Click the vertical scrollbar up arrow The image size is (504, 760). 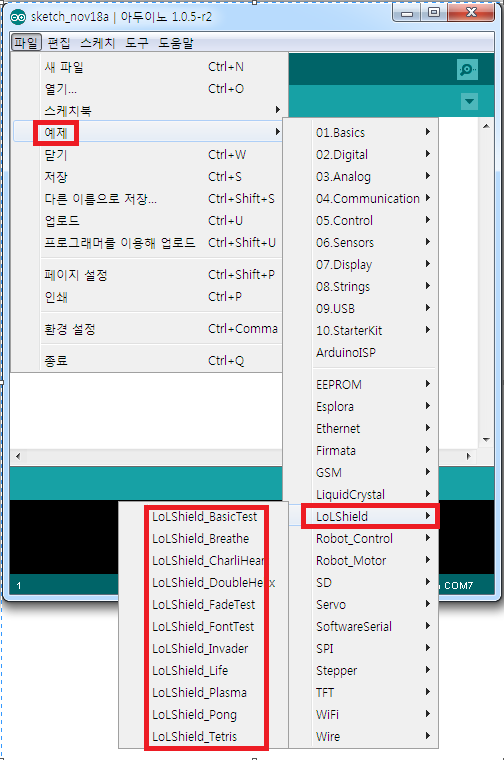[486, 127]
